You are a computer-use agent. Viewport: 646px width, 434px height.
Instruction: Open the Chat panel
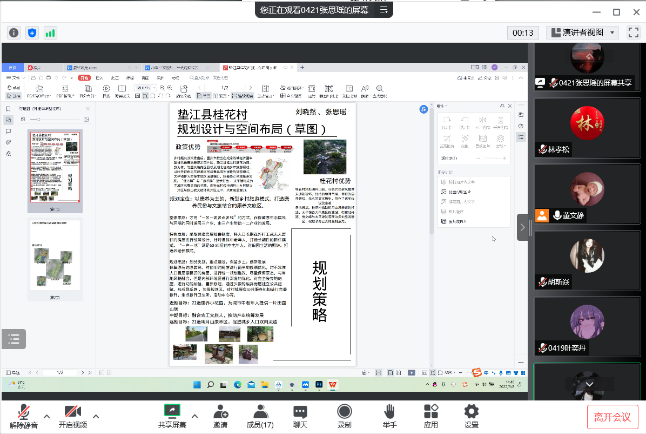coord(300,414)
